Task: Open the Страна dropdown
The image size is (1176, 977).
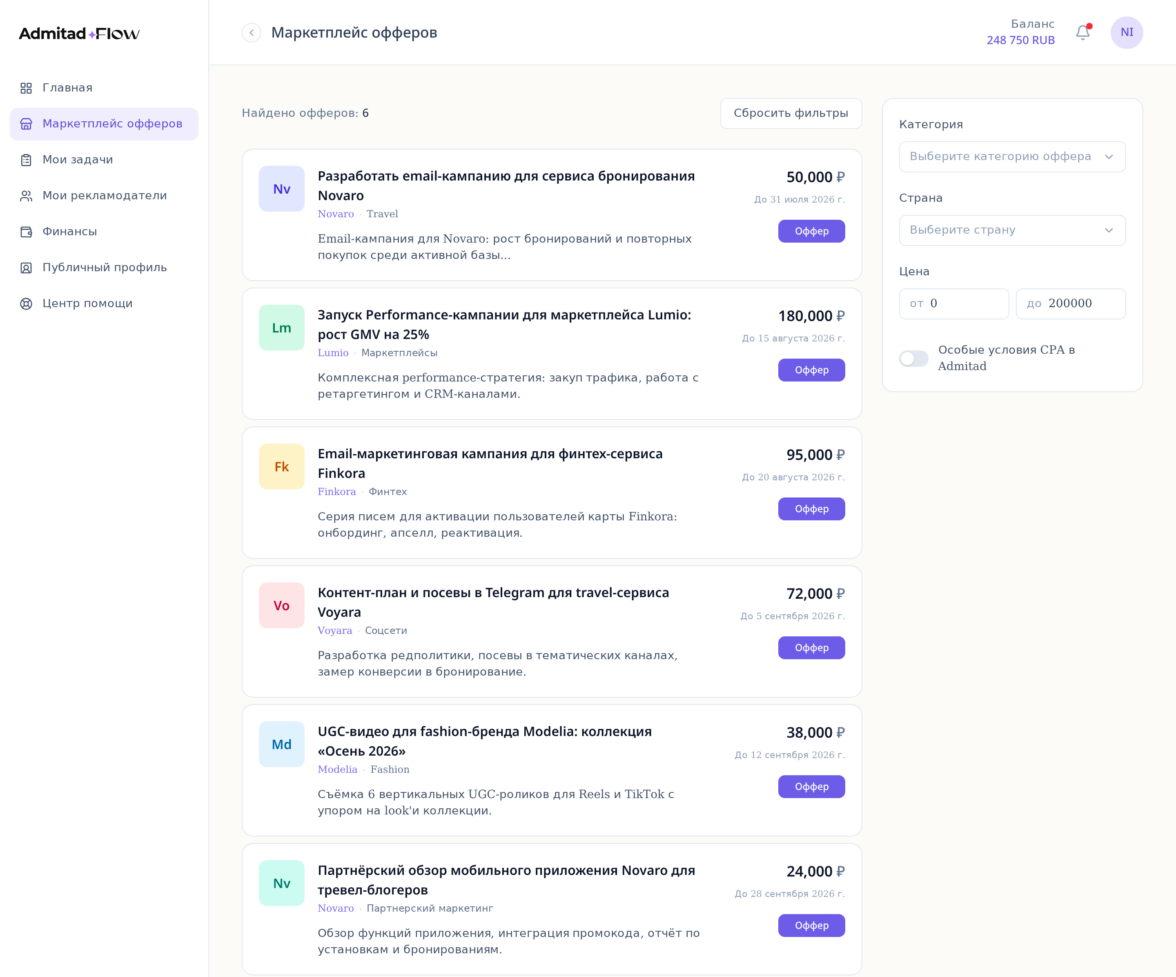Action: (1012, 230)
